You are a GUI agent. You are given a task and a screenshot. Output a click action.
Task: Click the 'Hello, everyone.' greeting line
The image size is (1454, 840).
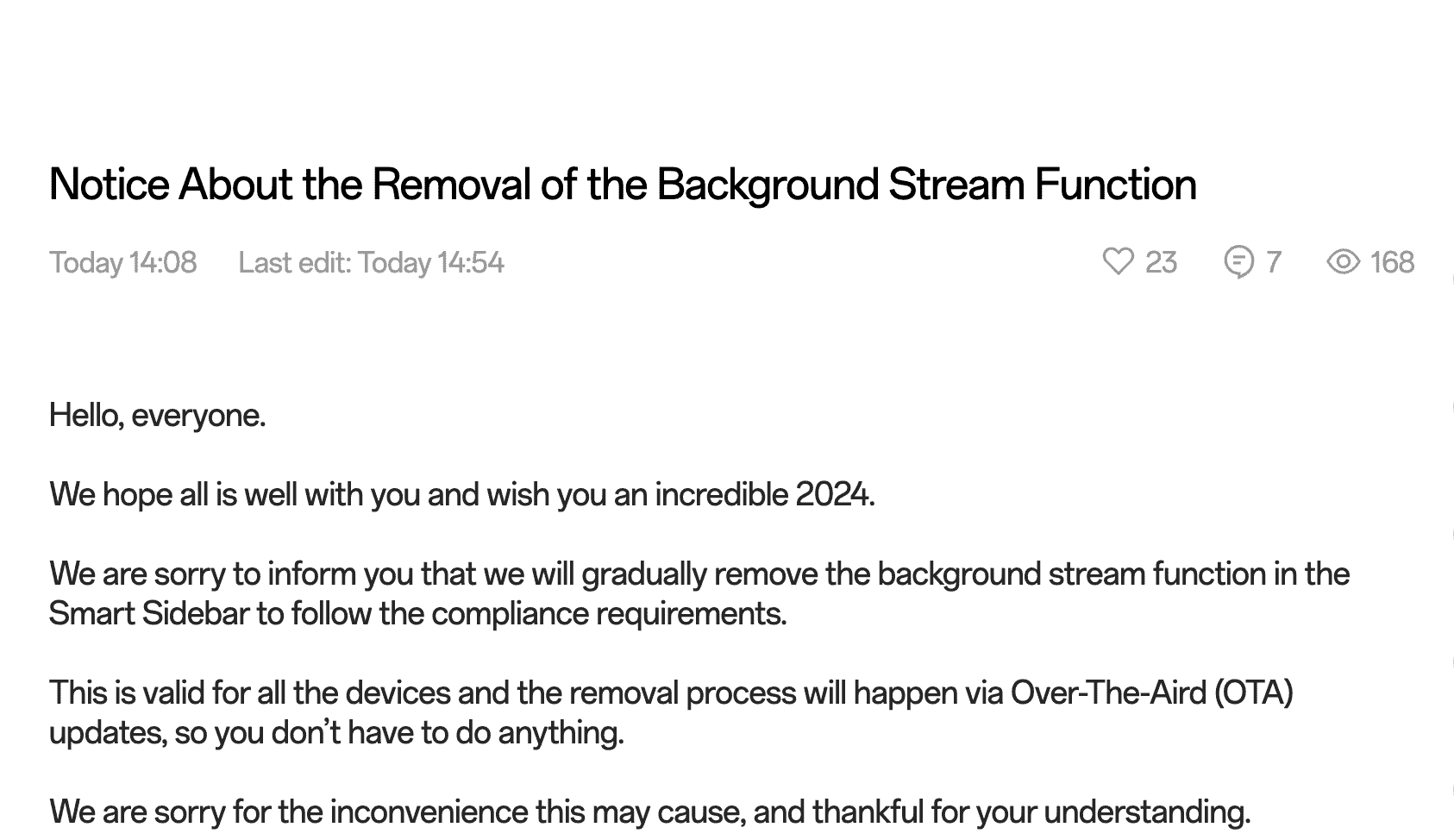pos(157,416)
